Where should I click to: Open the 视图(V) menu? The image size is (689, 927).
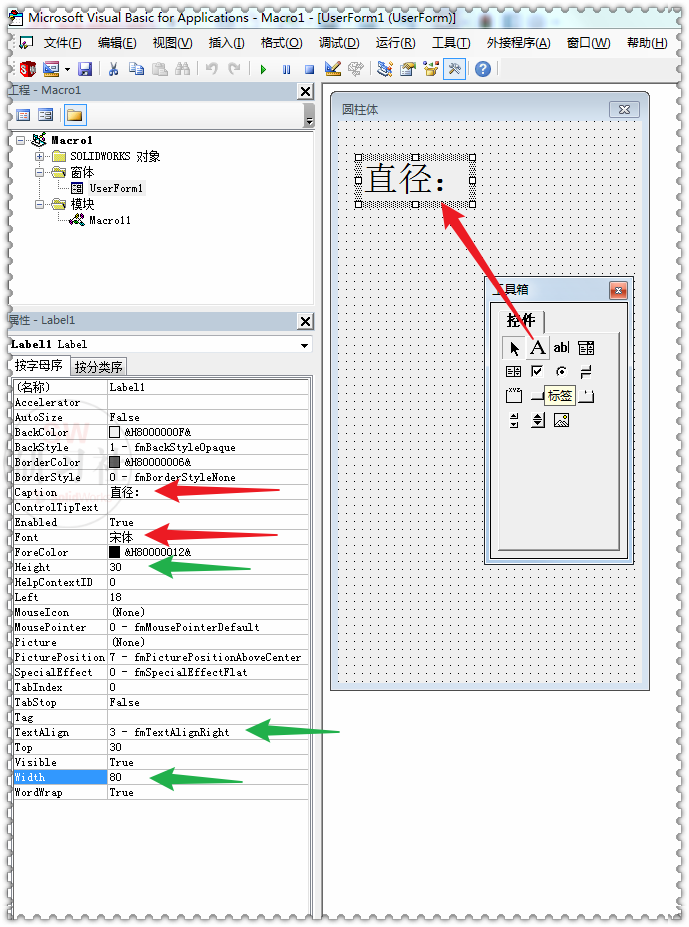click(172, 43)
